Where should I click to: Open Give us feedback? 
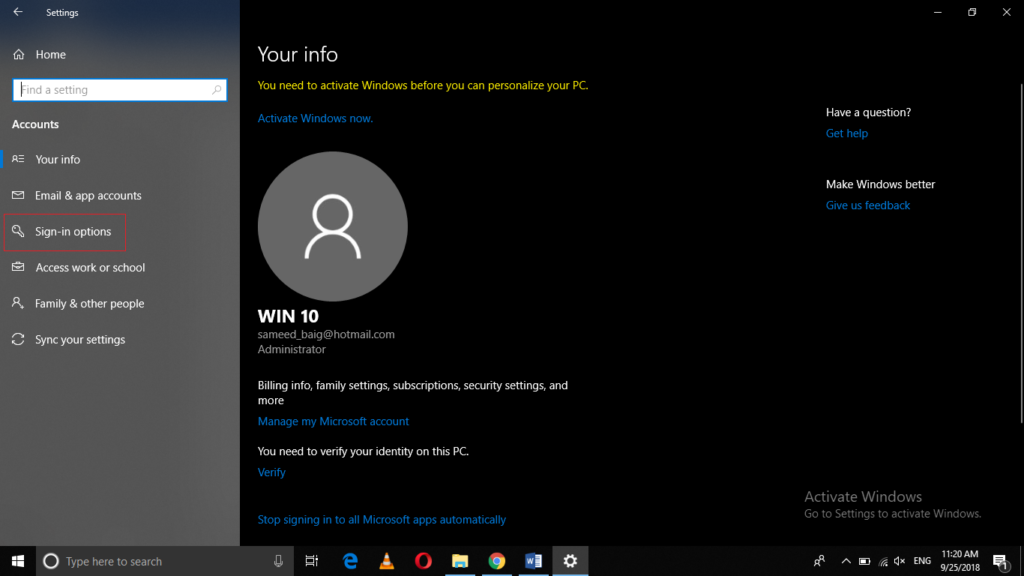pyautogui.click(x=867, y=205)
